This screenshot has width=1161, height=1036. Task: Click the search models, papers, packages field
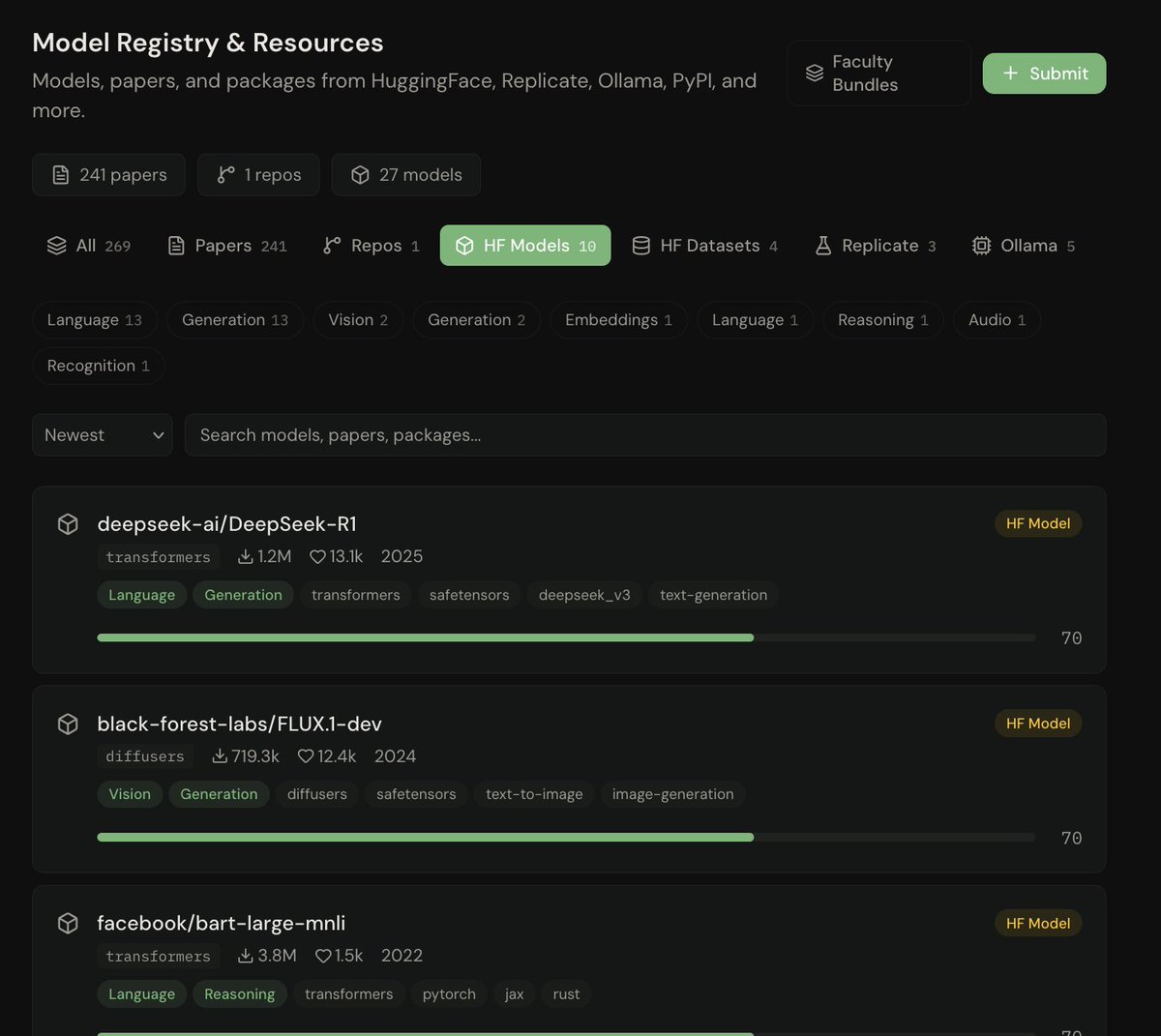tap(645, 435)
